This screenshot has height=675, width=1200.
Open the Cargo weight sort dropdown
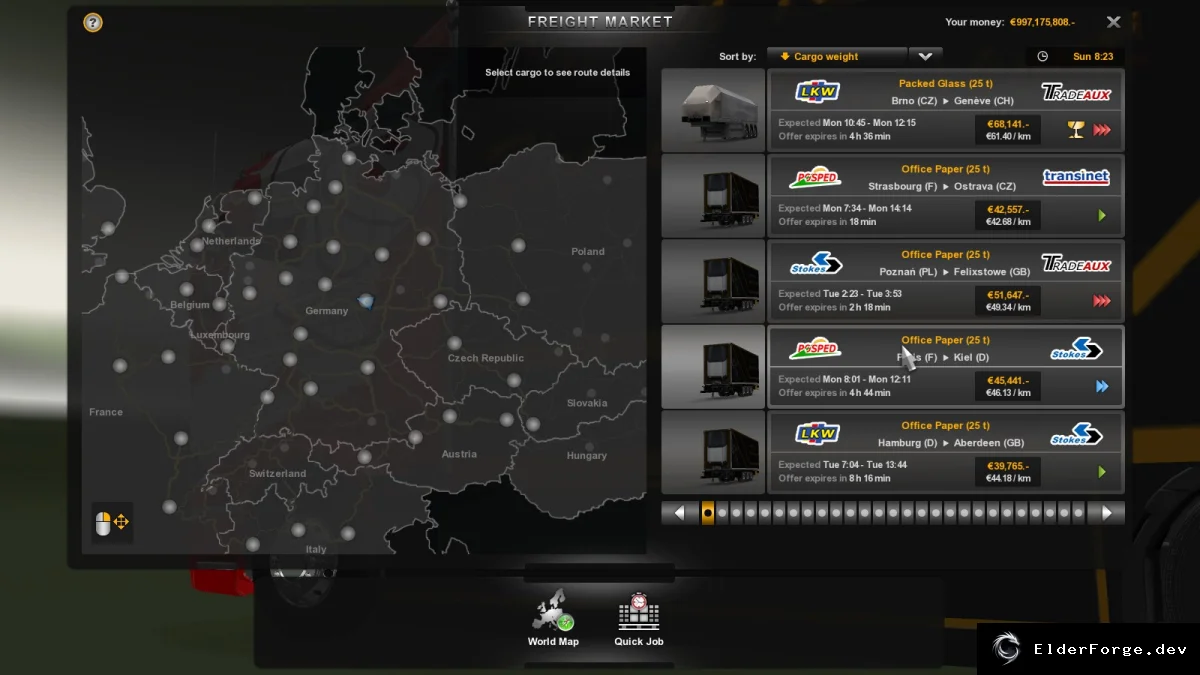point(837,57)
